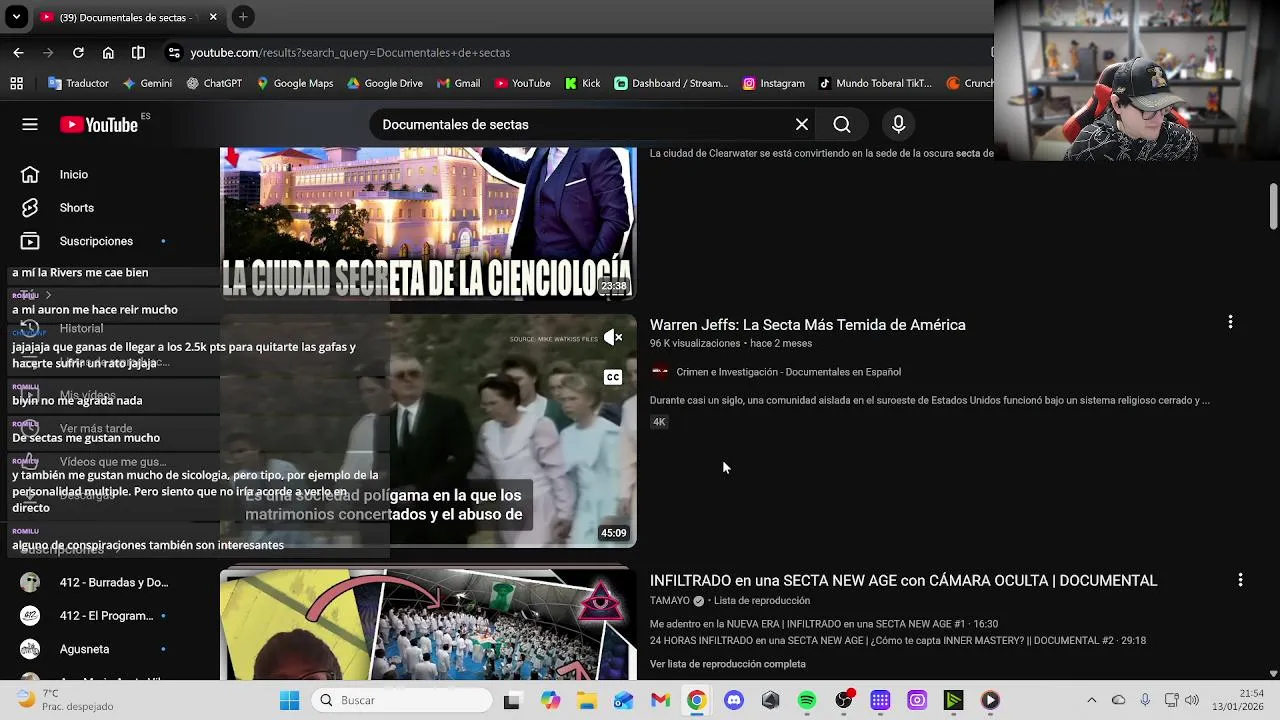Open the Gmail taskbar icon
The width and height of the screenshot is (1280, 720).
(660, 700)
